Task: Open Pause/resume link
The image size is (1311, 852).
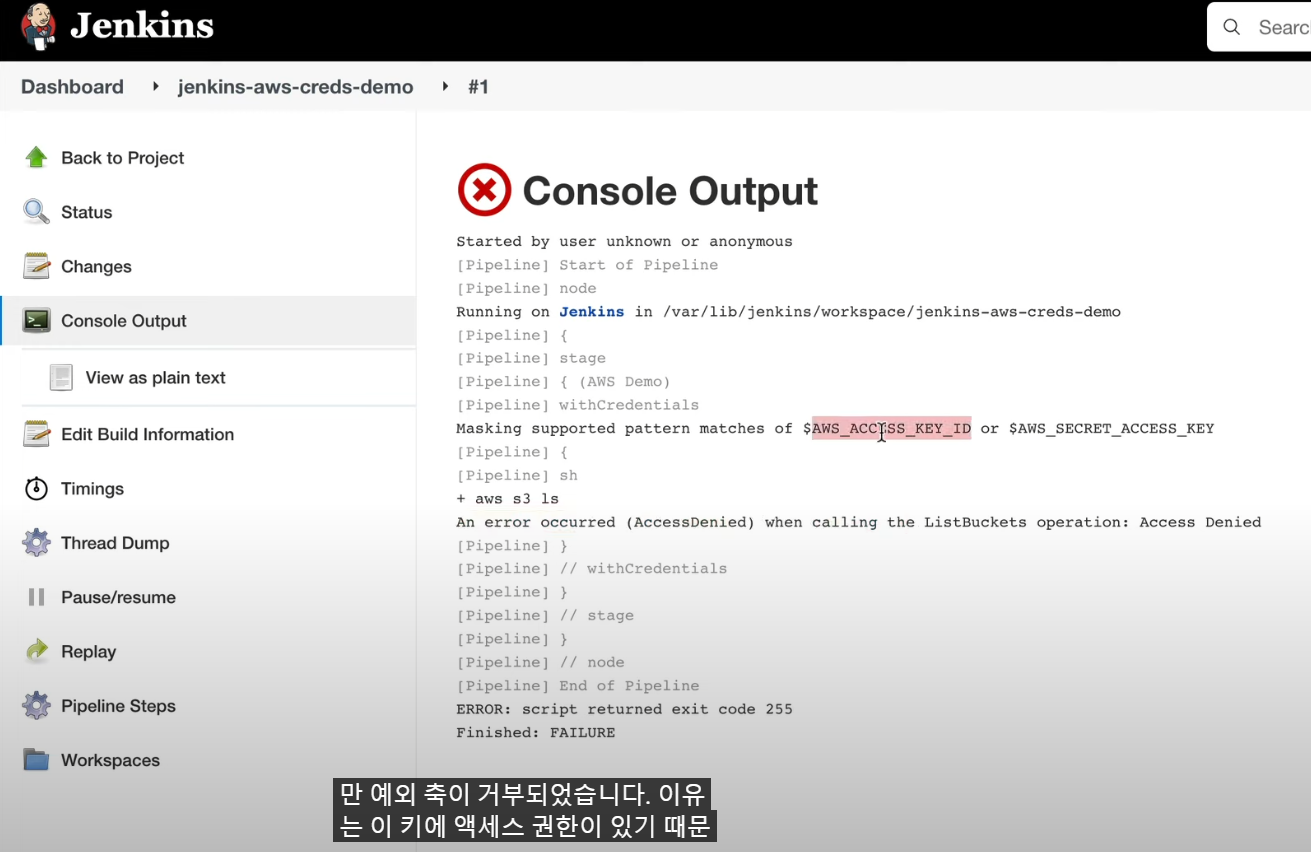Action: click(118, 598)
